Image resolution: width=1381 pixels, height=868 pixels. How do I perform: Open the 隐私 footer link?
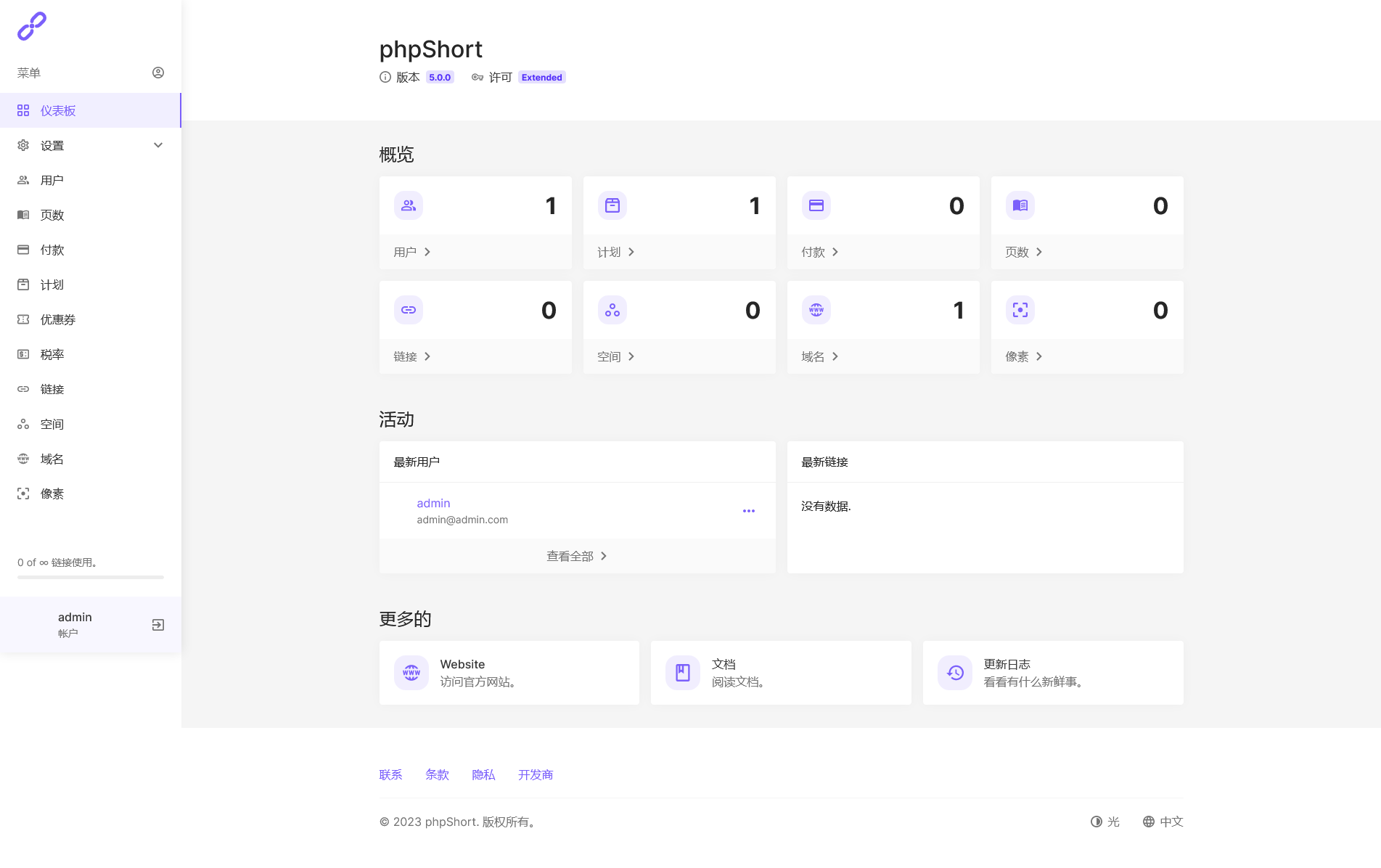pyautogui.click(x=483, y=774)
